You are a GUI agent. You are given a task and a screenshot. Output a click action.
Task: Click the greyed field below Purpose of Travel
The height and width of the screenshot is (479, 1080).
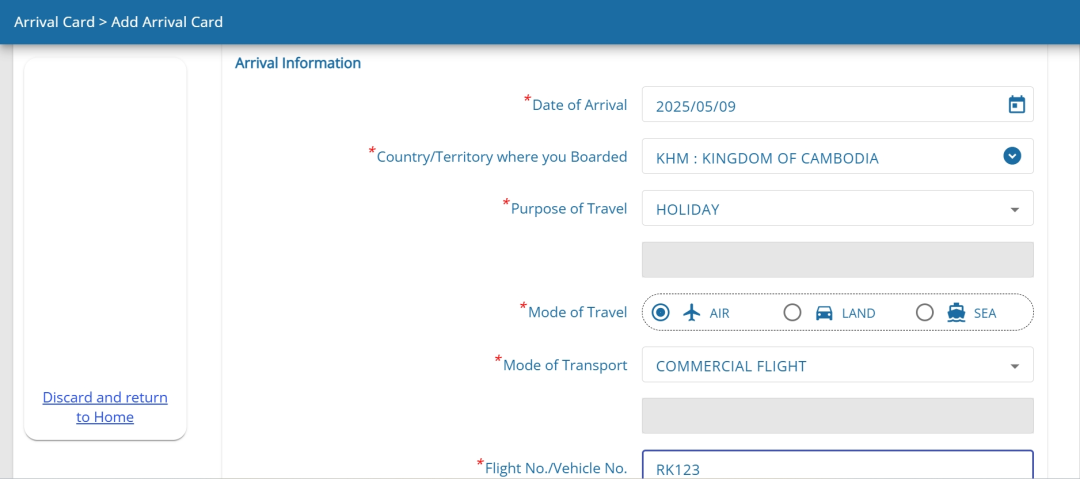tap(838, 260)
